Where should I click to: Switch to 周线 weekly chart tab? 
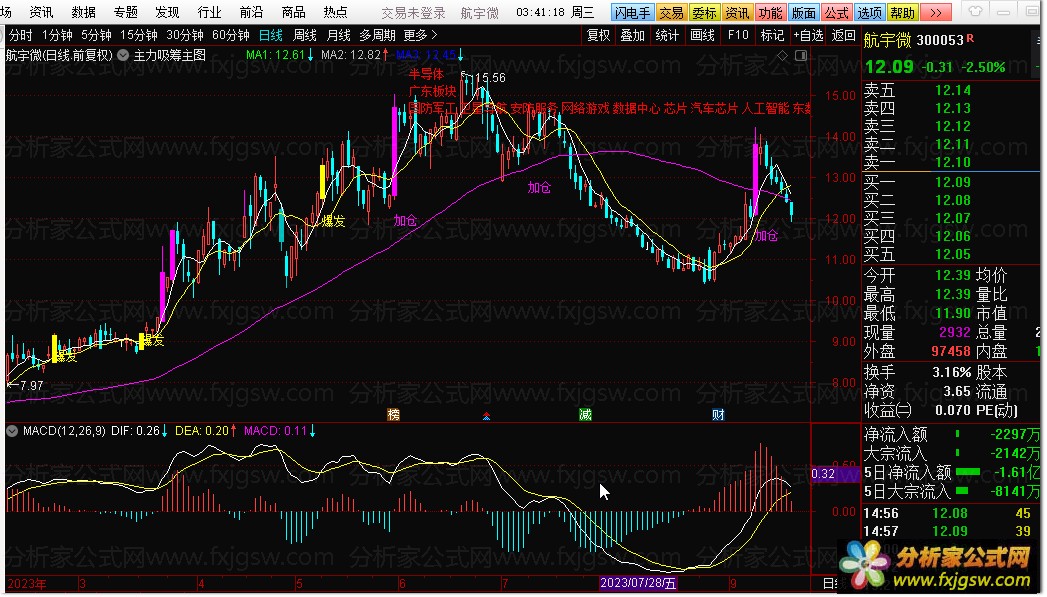point(304,35)
